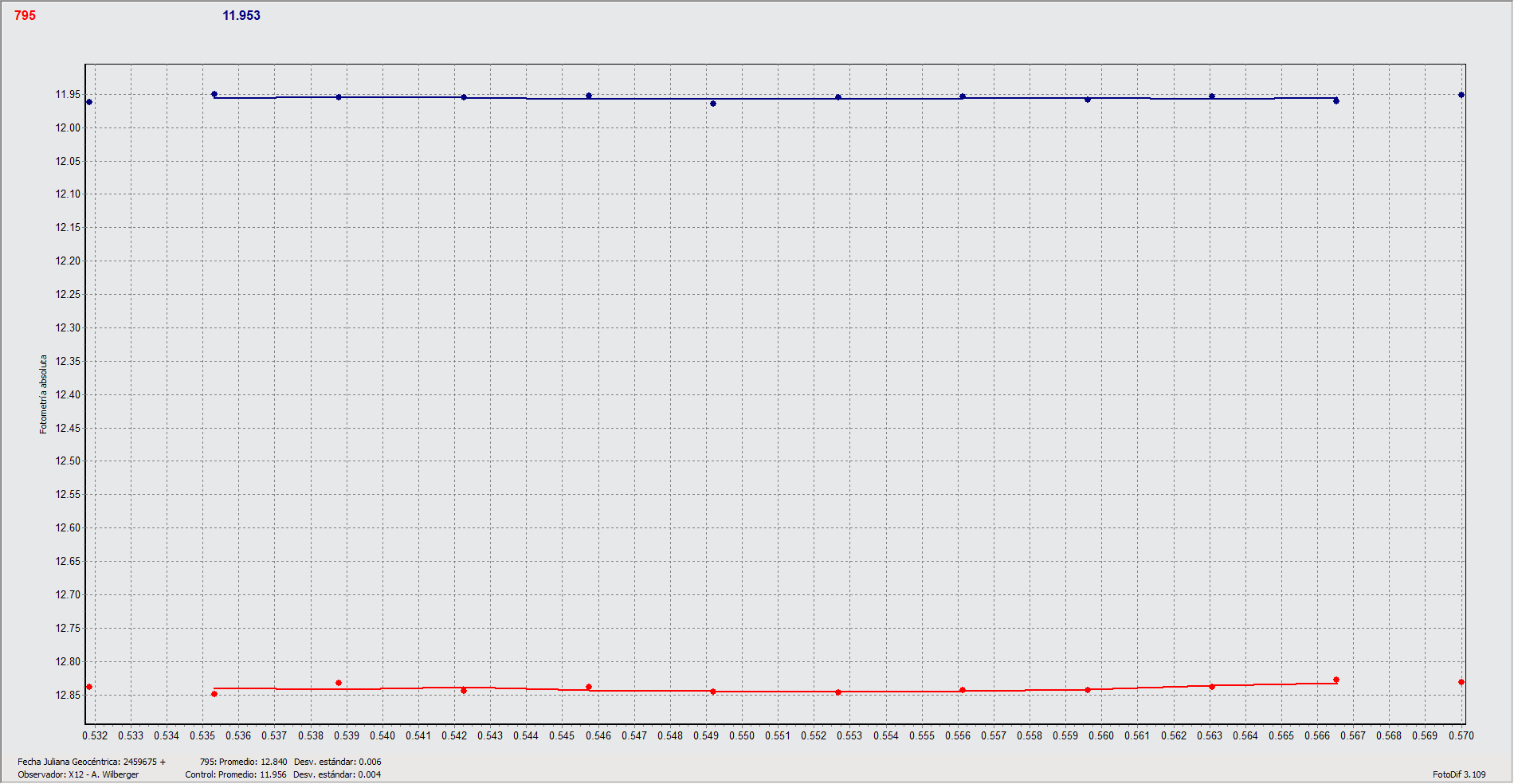Viewport: 1514px width, 784px height.
Task: Click the y-axis label "11.95"
Action: [68, 94]
